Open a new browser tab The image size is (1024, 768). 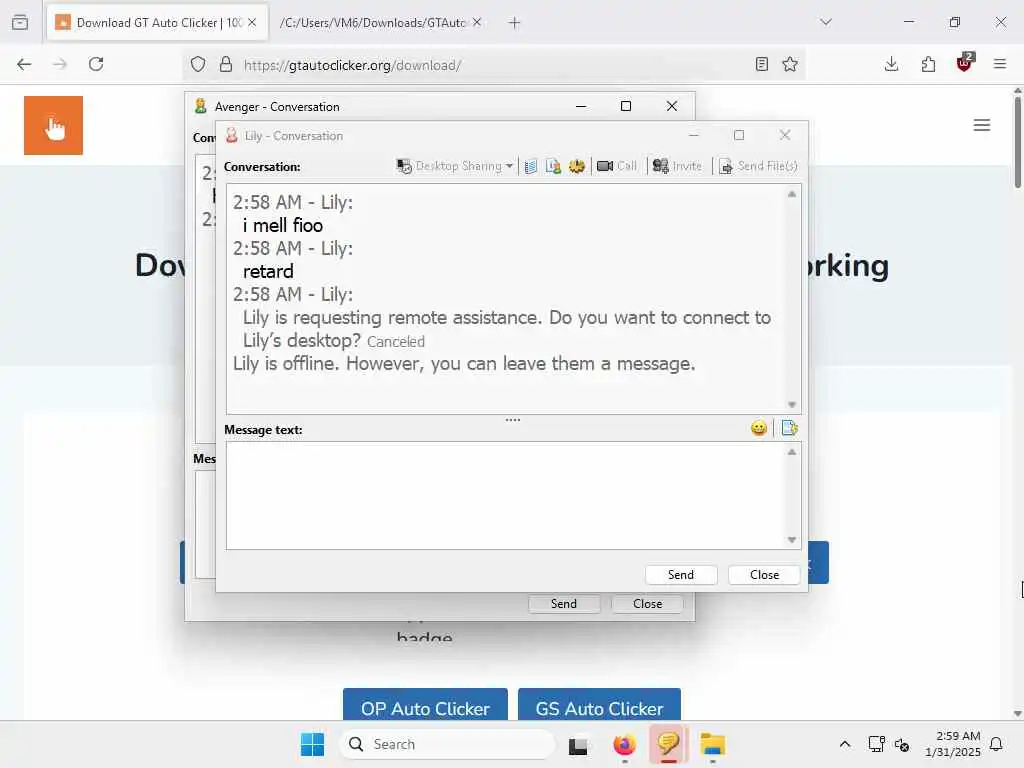coord(515,23)
